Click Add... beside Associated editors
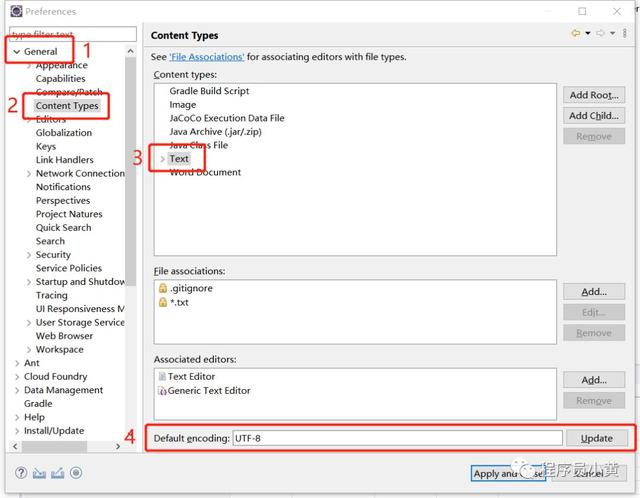Screen dimensions: 640x498 coord(594,380)
